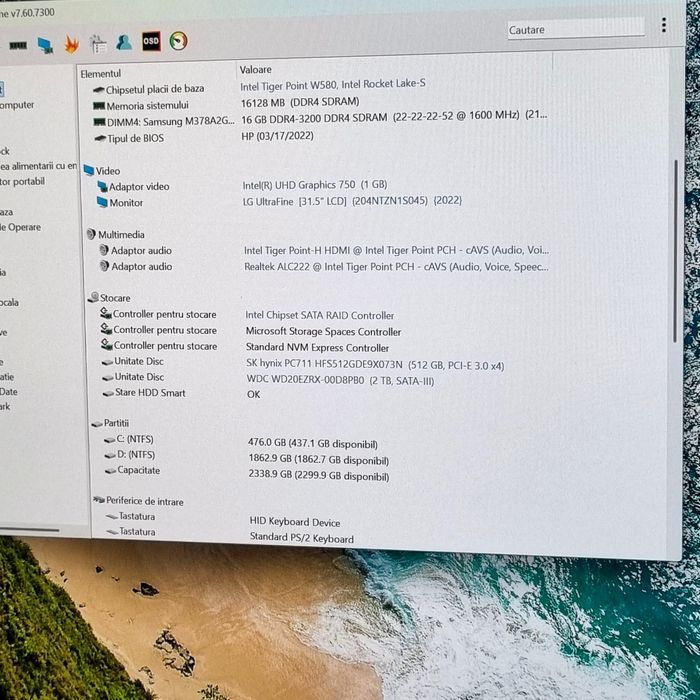Select the Periferice de intrare header

click(x=138, y=501)
